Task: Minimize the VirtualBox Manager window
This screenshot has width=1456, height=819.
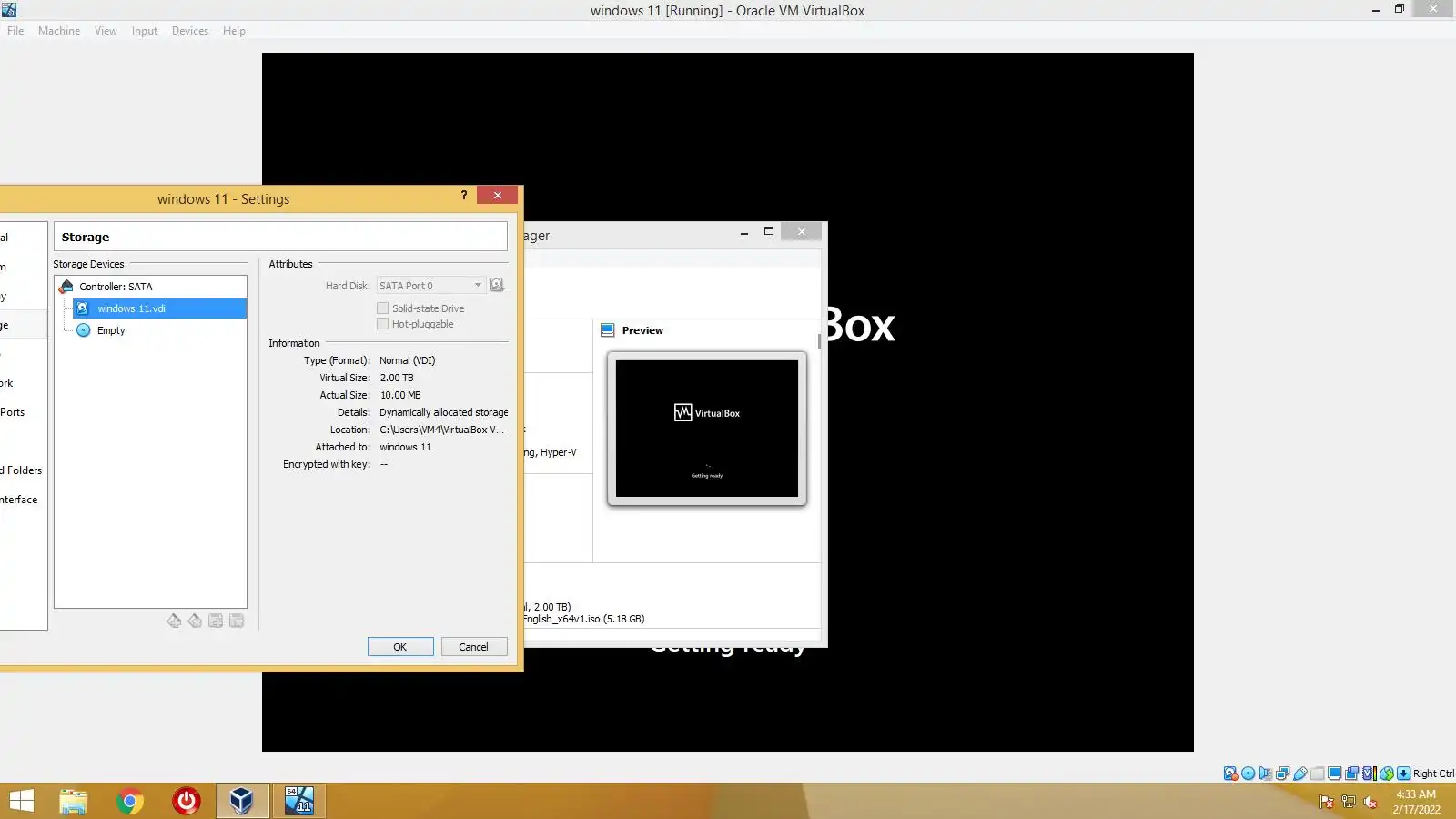Action: click(744, 232)
